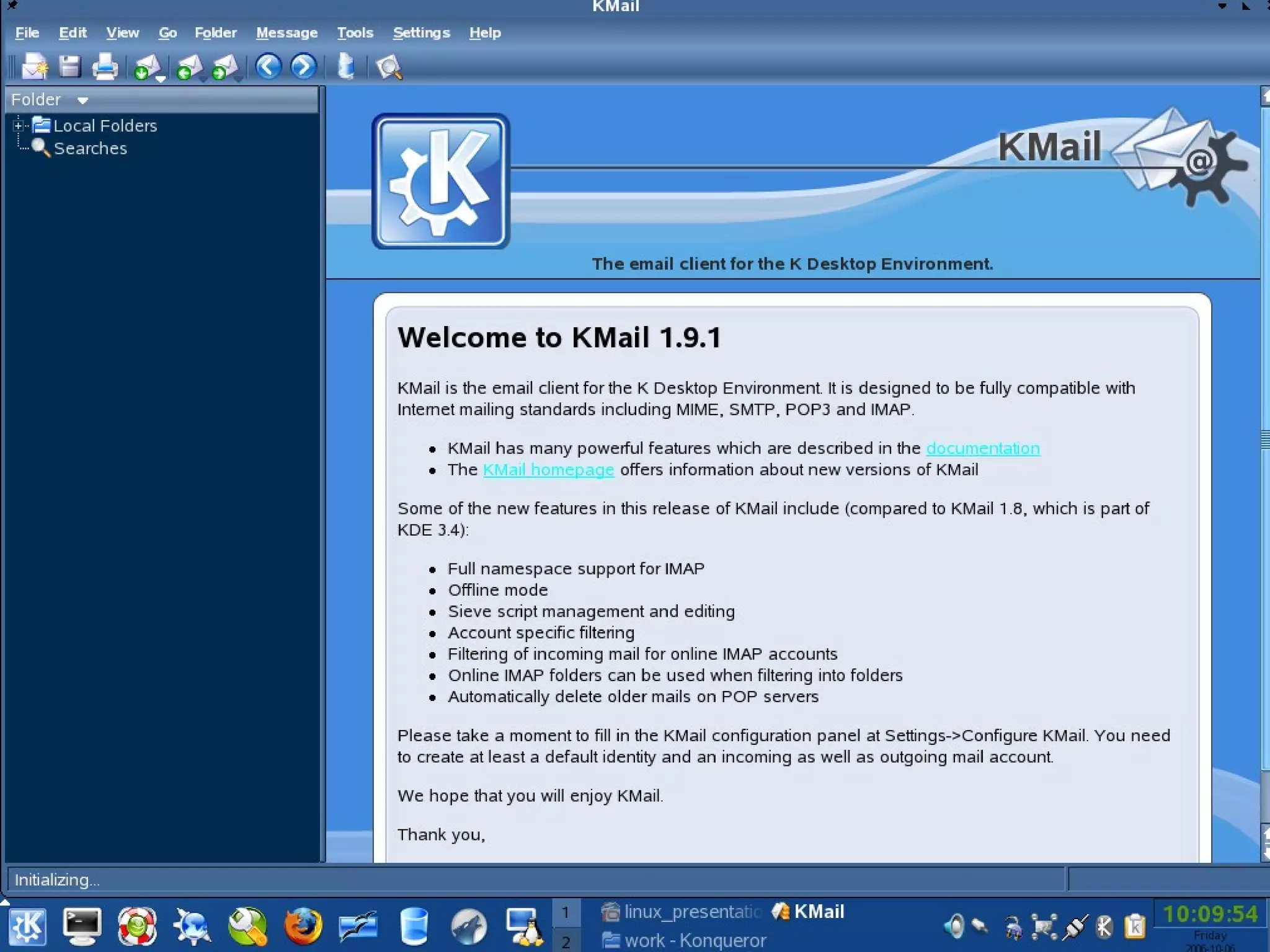Open the Edit menu

pyautogui.click(x=73, y=33)
